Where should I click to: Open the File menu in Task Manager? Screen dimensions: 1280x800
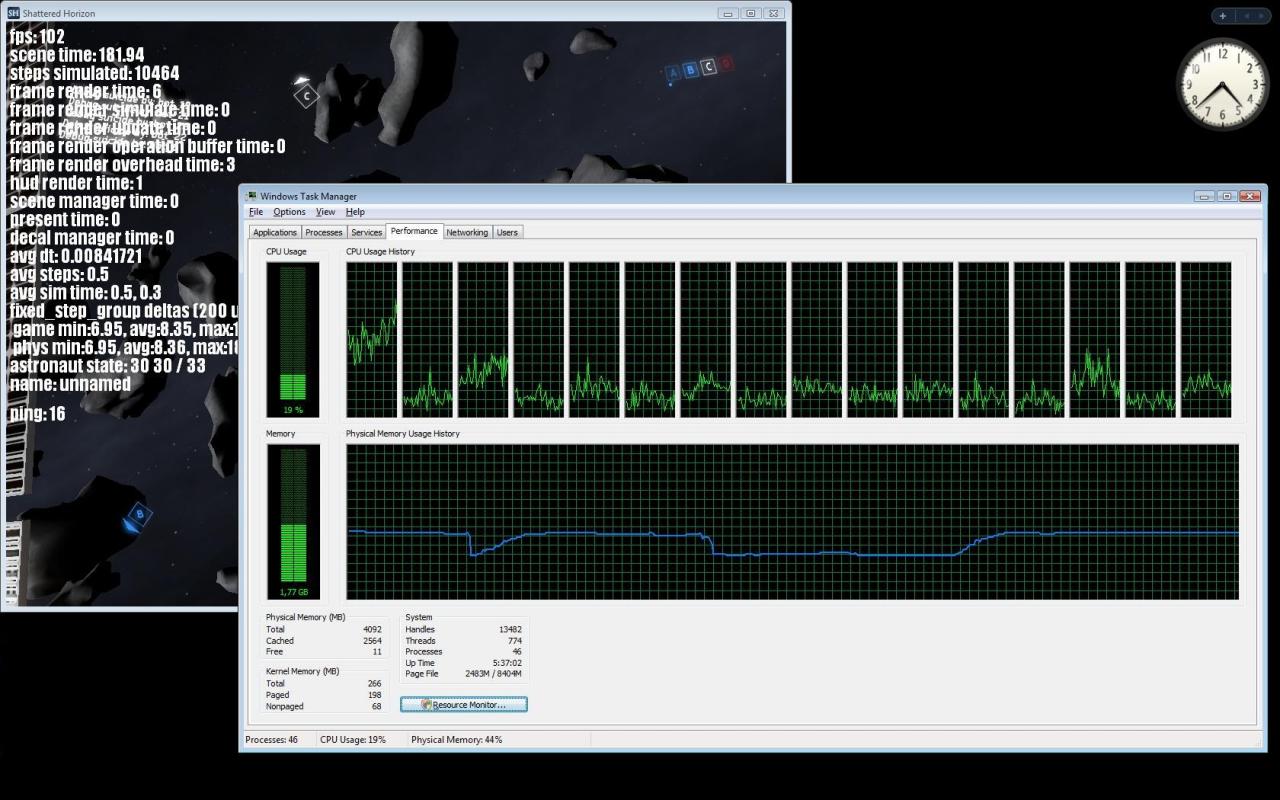pos(256,212)
